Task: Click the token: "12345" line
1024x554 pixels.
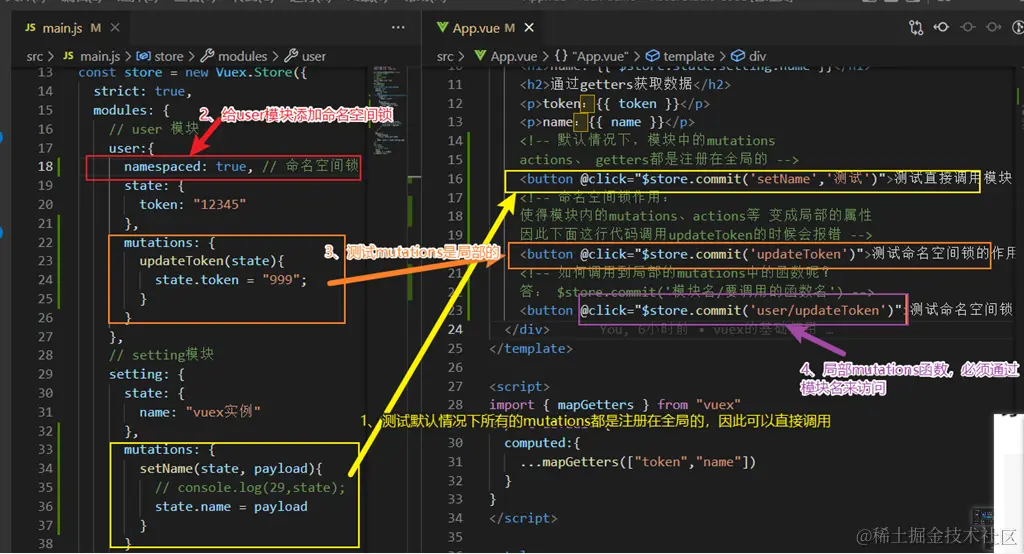Action: 193,204
